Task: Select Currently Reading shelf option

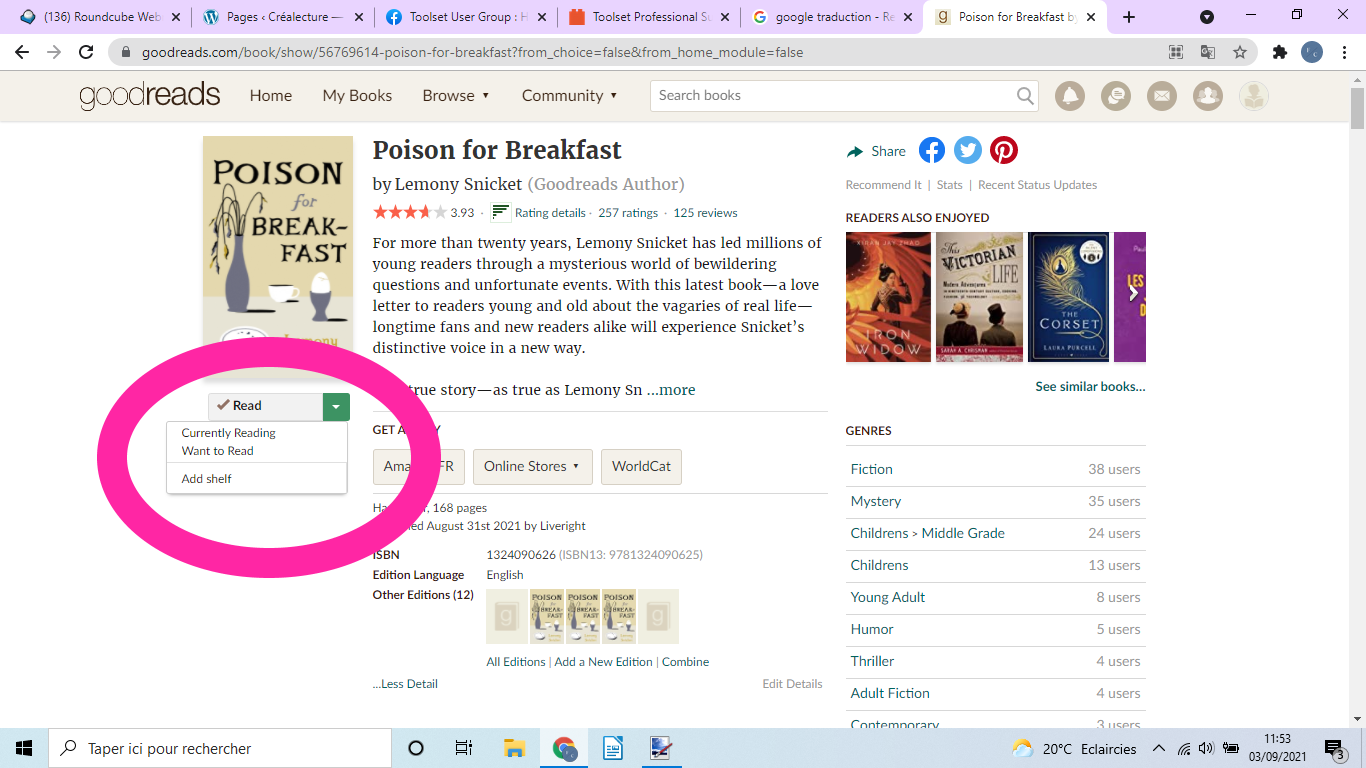Action: 228,433
